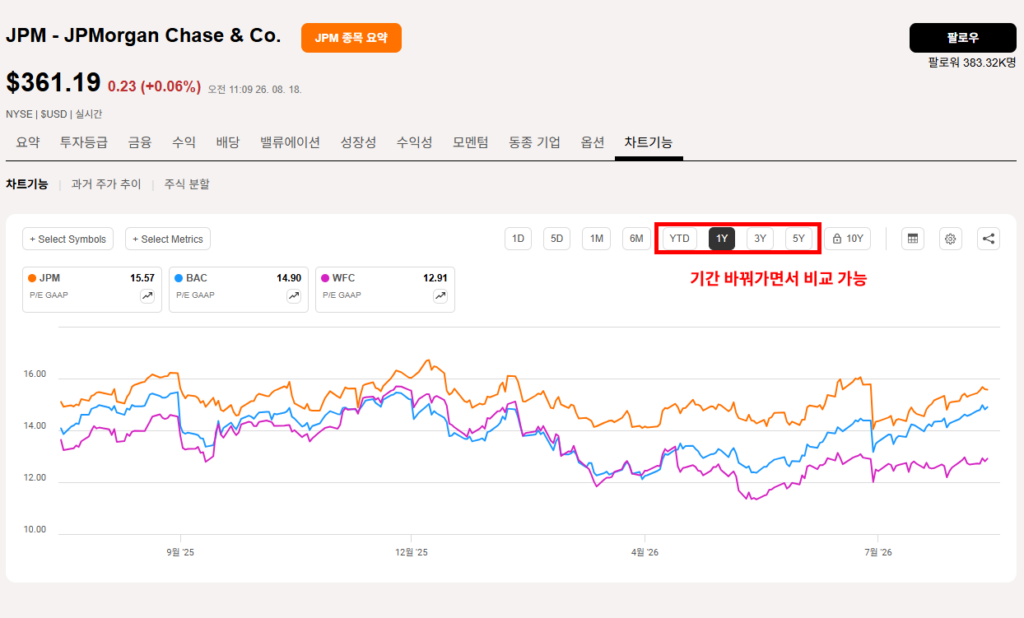Select the 1Y time range
1024x618 pixels.
(722, 238)
